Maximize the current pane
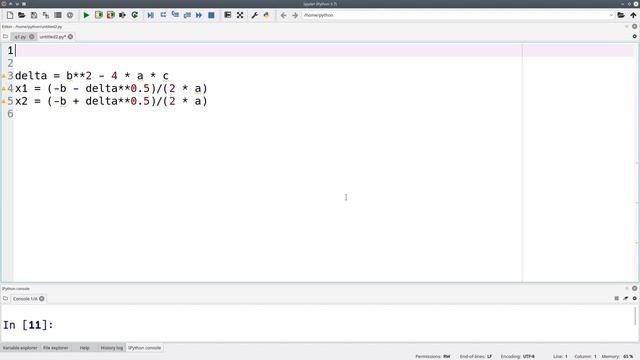 228,15
